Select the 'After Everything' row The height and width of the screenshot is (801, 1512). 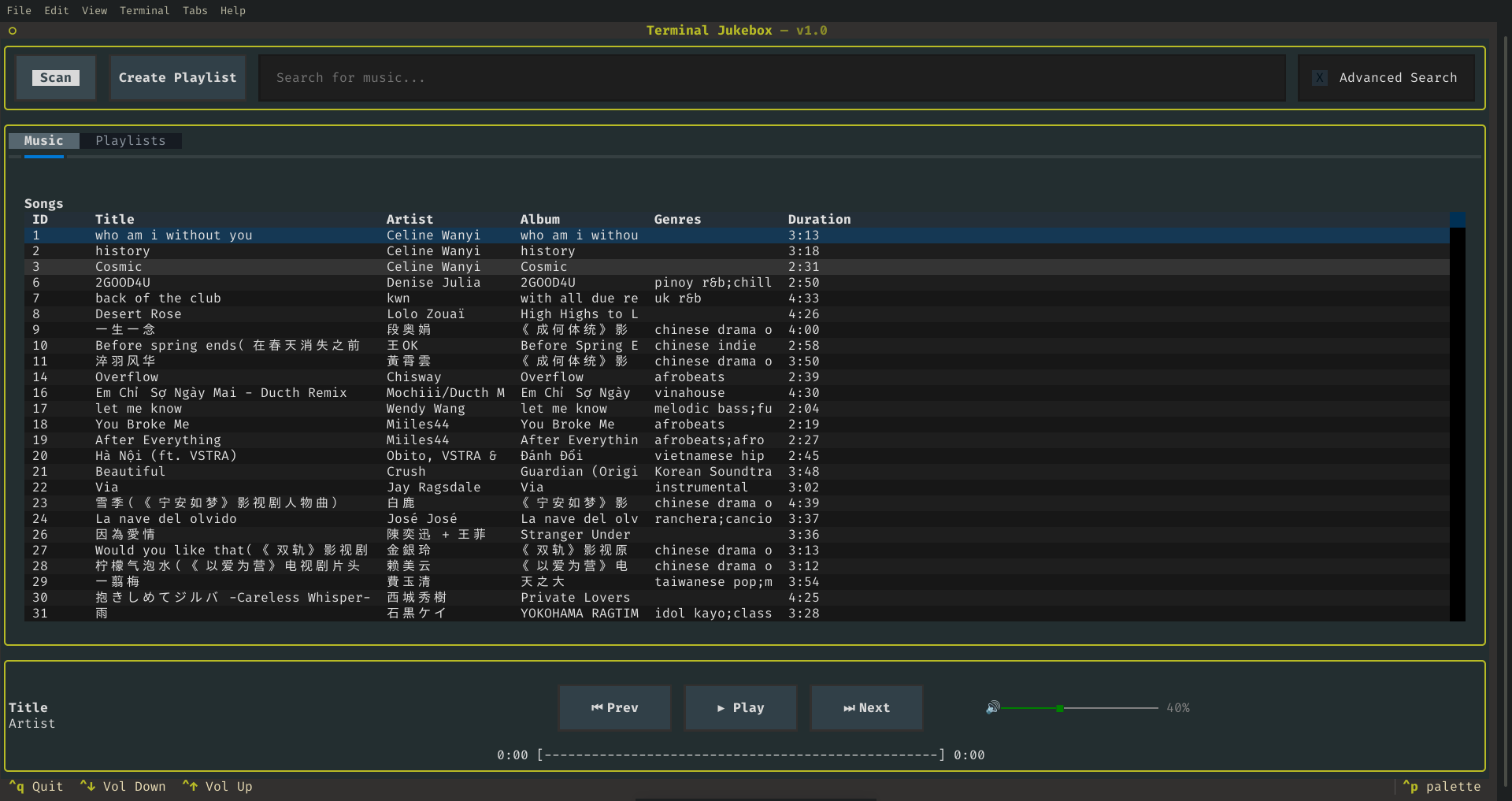737,439
